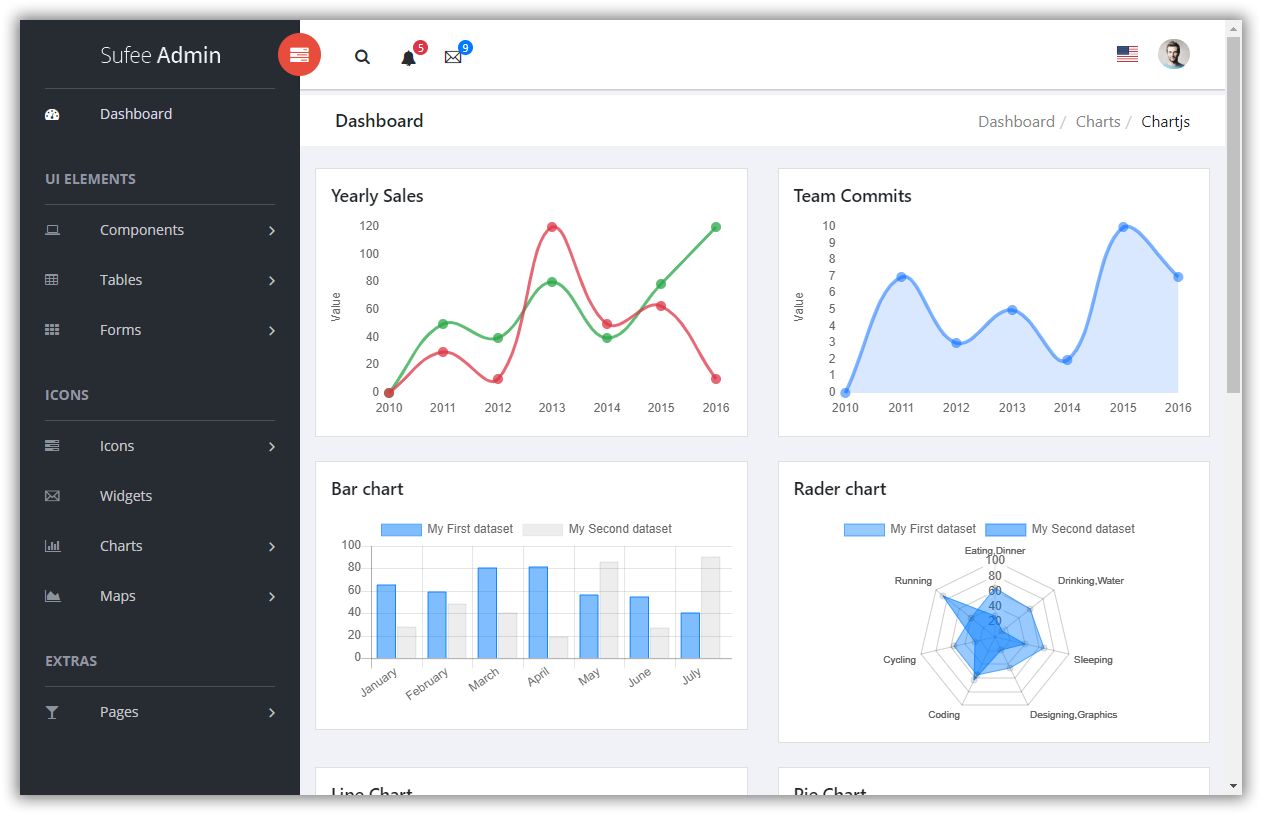Open the Dashboard icon in the sidebar
The image size is (1262, 815).
point(51,114)
